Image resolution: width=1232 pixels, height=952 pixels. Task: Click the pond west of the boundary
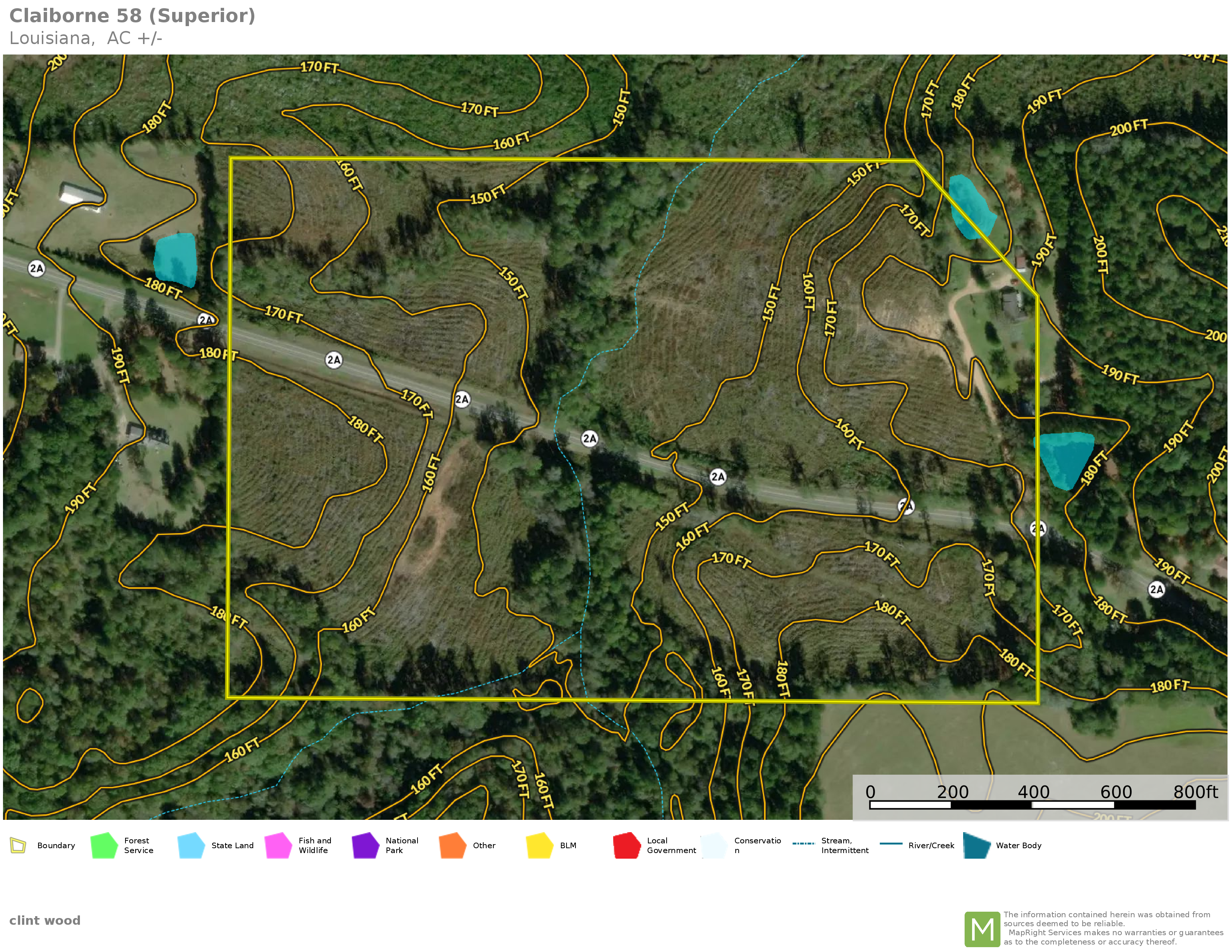176,259
